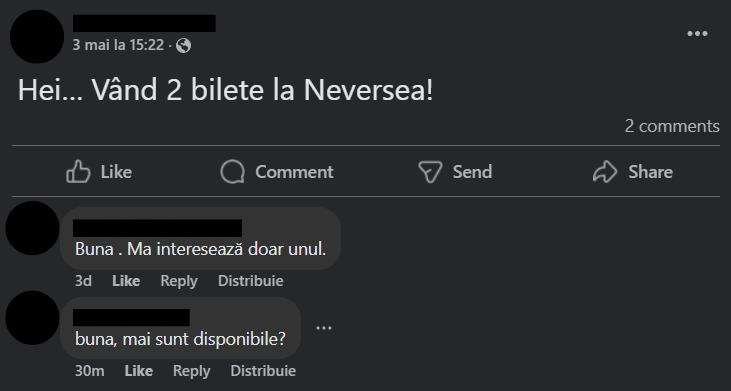This screenshot has height=391, width=731.
Task: Click the speech bubble Comment icon
Action: pos(232,171)
